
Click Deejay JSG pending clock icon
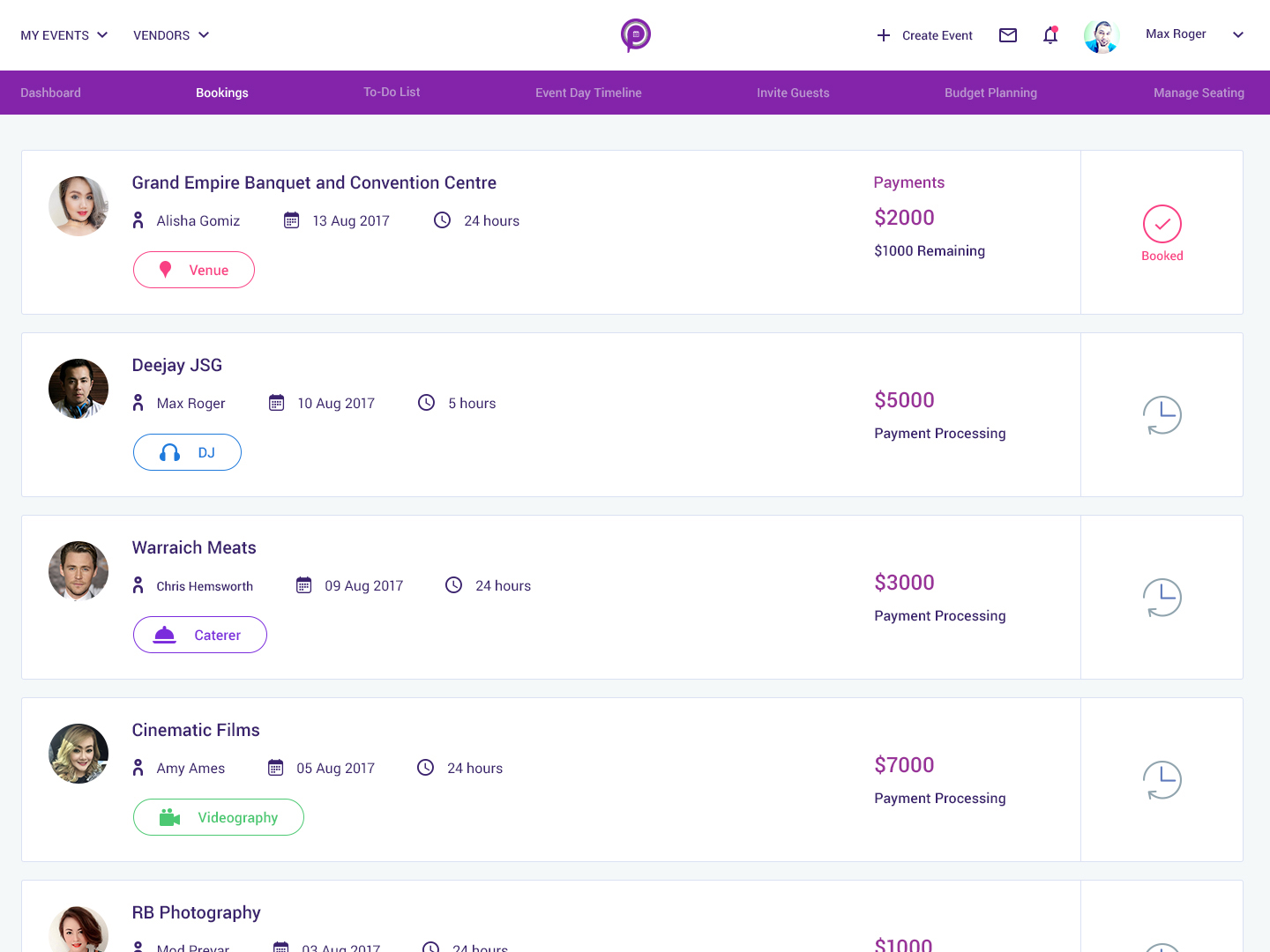click(1162, 415)
